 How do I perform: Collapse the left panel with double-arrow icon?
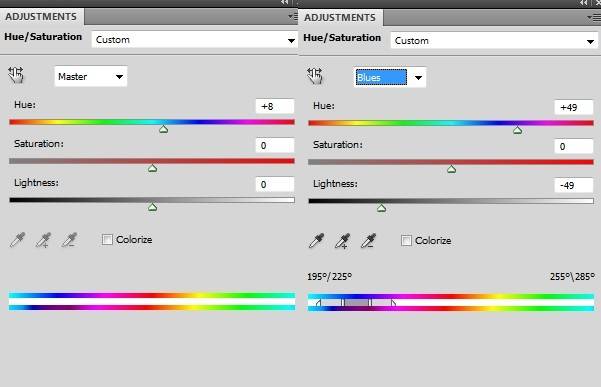[x=284, y=3]
